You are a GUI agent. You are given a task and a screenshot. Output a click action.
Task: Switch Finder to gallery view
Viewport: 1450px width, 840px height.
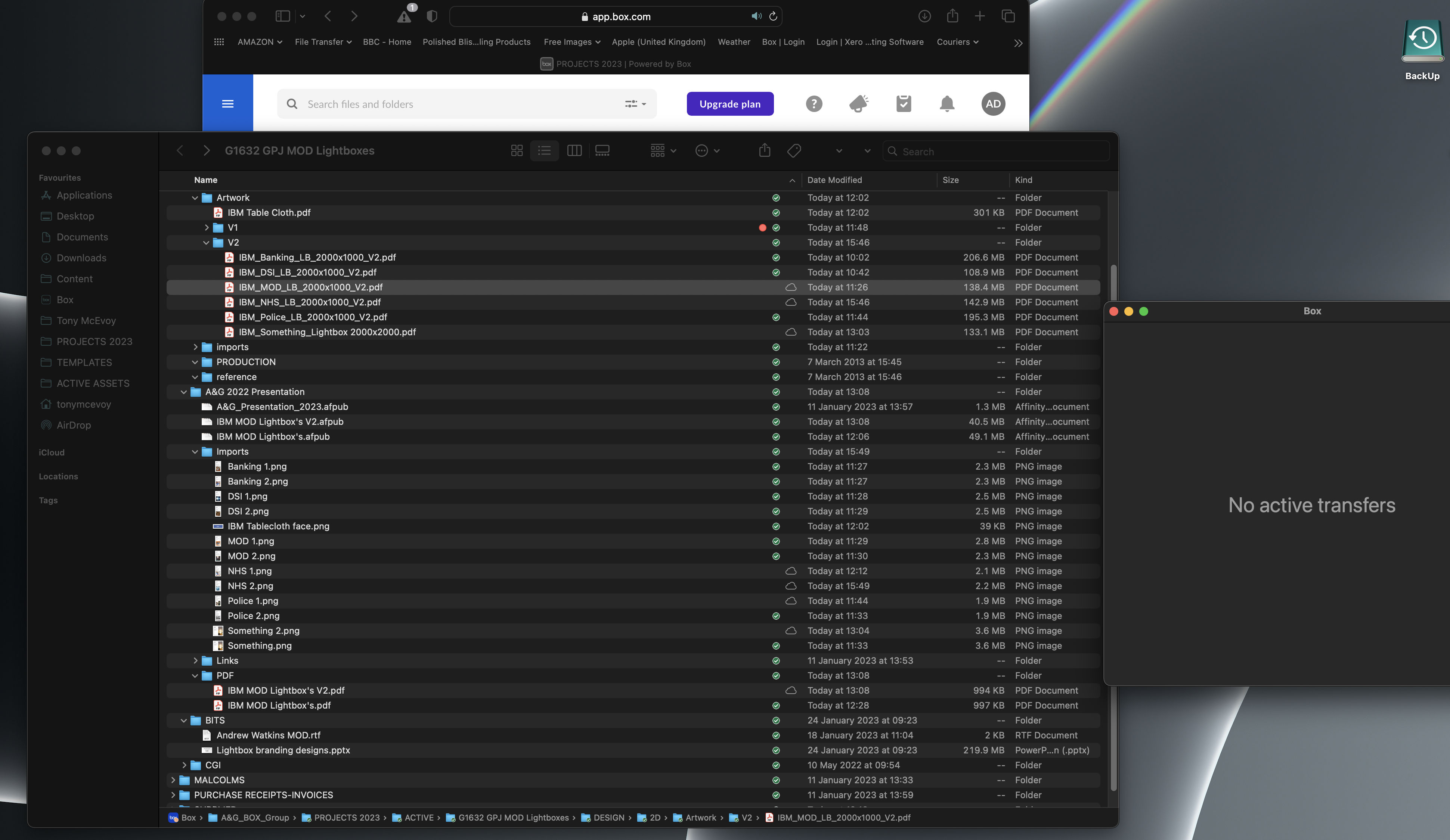602,150
